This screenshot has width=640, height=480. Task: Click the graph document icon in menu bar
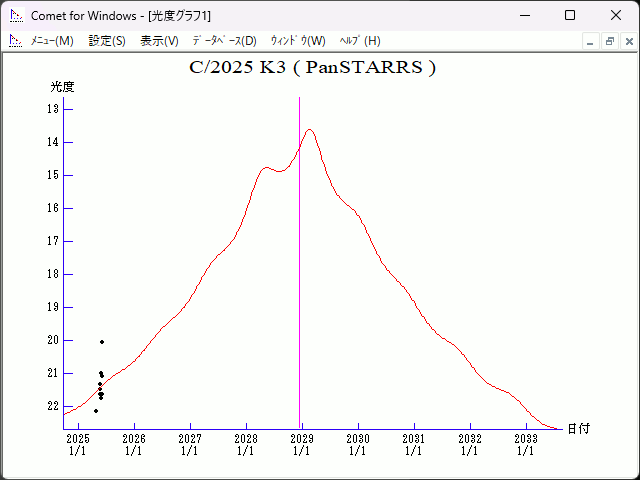point(16,40)
